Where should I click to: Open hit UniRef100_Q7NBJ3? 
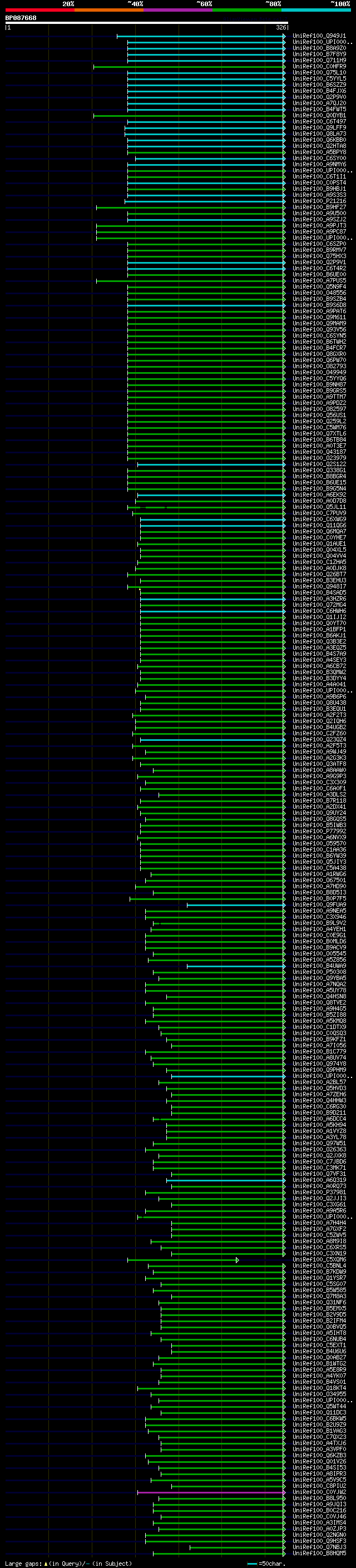coord(319,1547)
